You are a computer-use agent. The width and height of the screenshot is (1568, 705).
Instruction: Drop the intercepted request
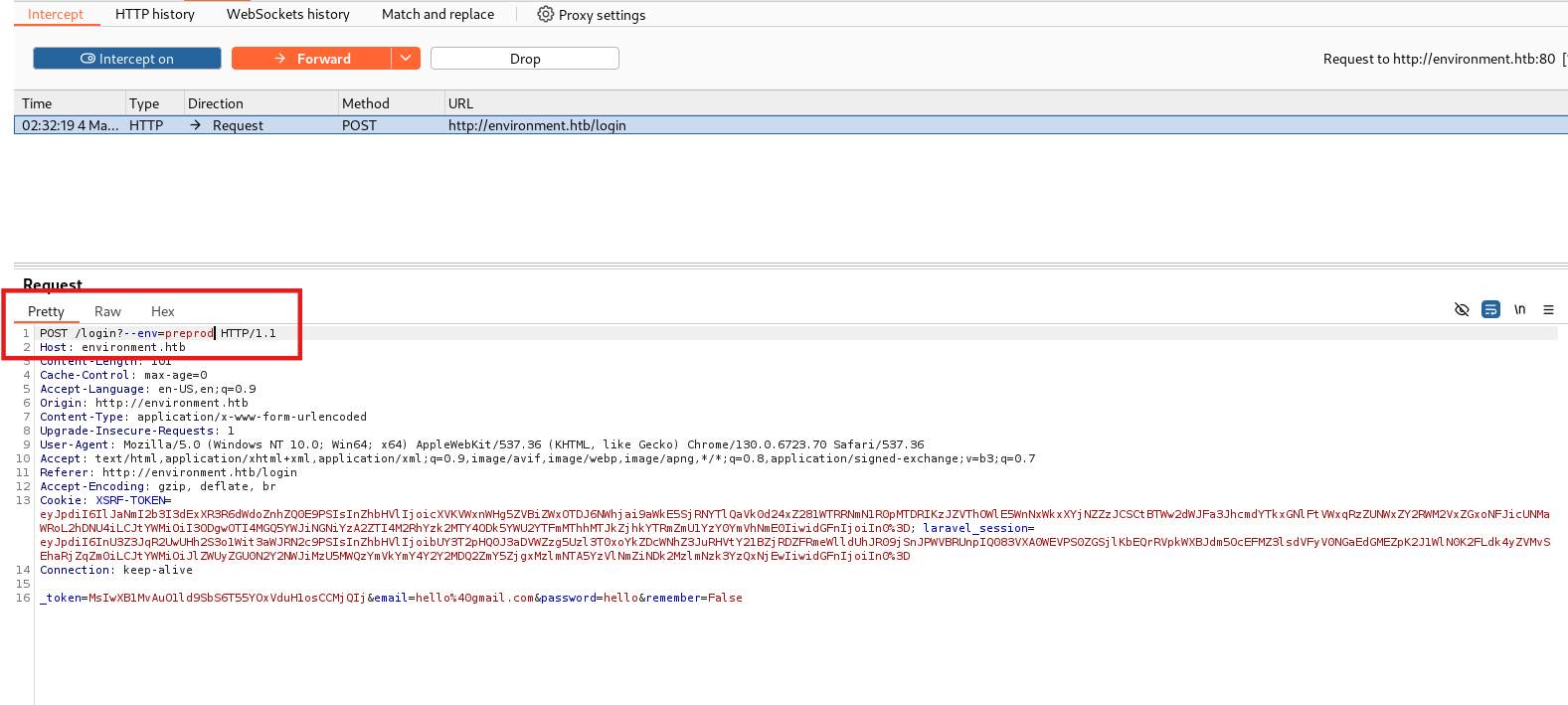coord(525,59)
